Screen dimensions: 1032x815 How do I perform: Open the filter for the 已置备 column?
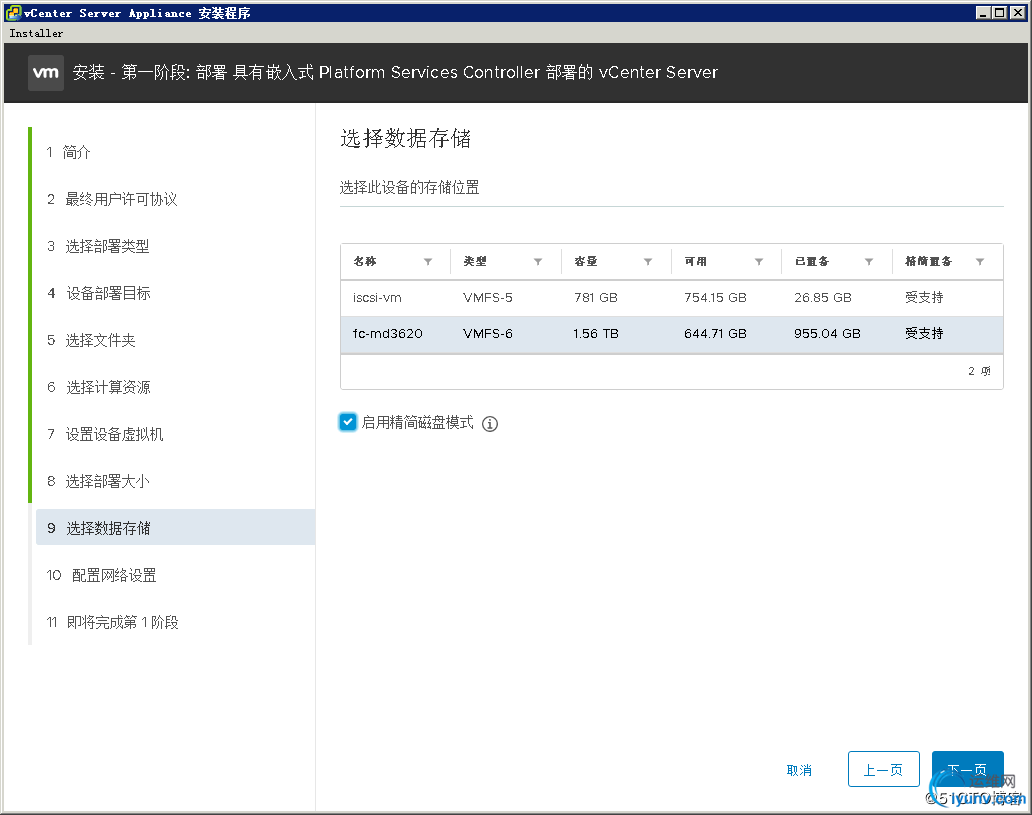coord(869,261)
